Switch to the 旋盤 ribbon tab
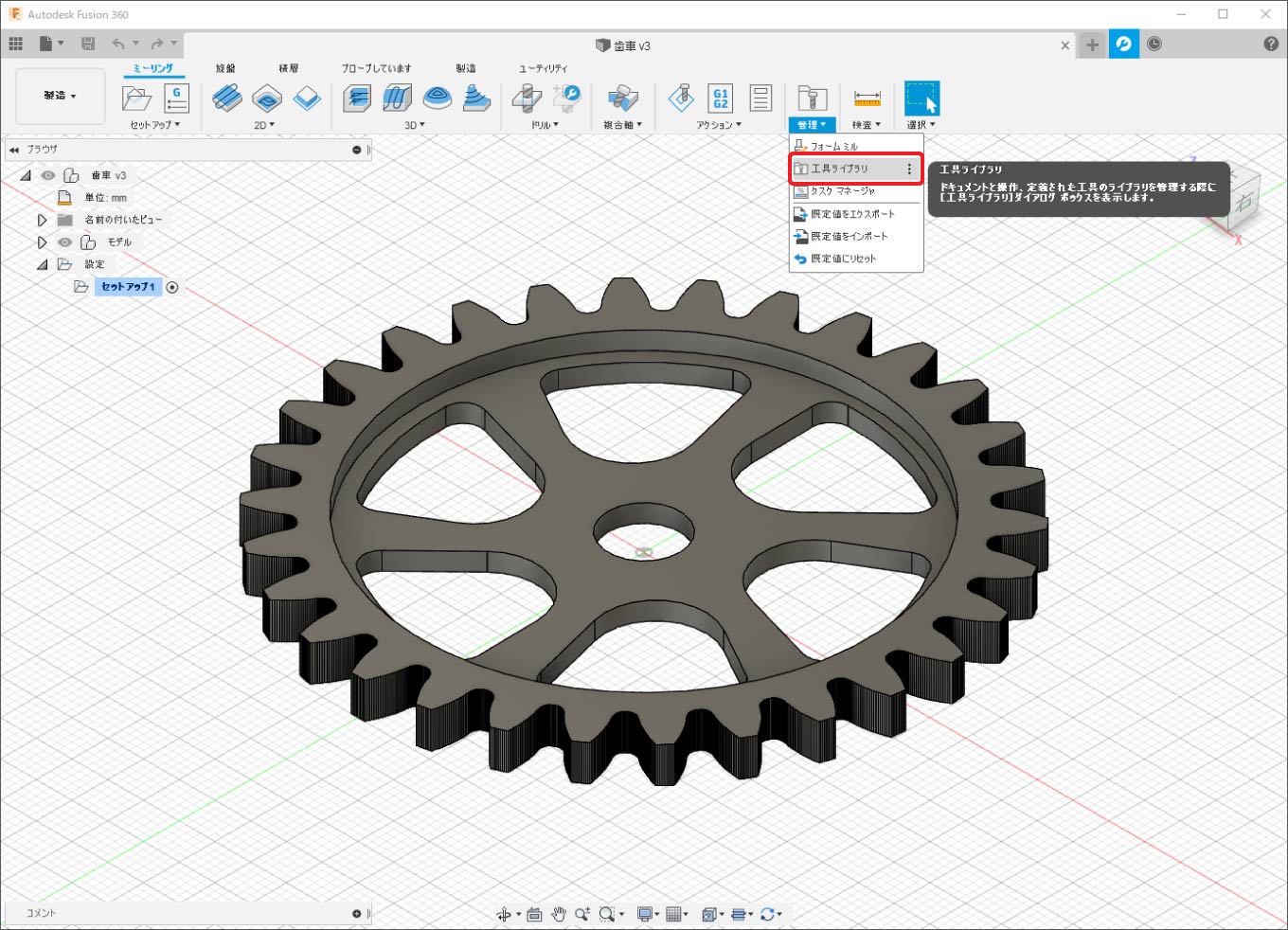1288x930 pixels. pos(225,68)
